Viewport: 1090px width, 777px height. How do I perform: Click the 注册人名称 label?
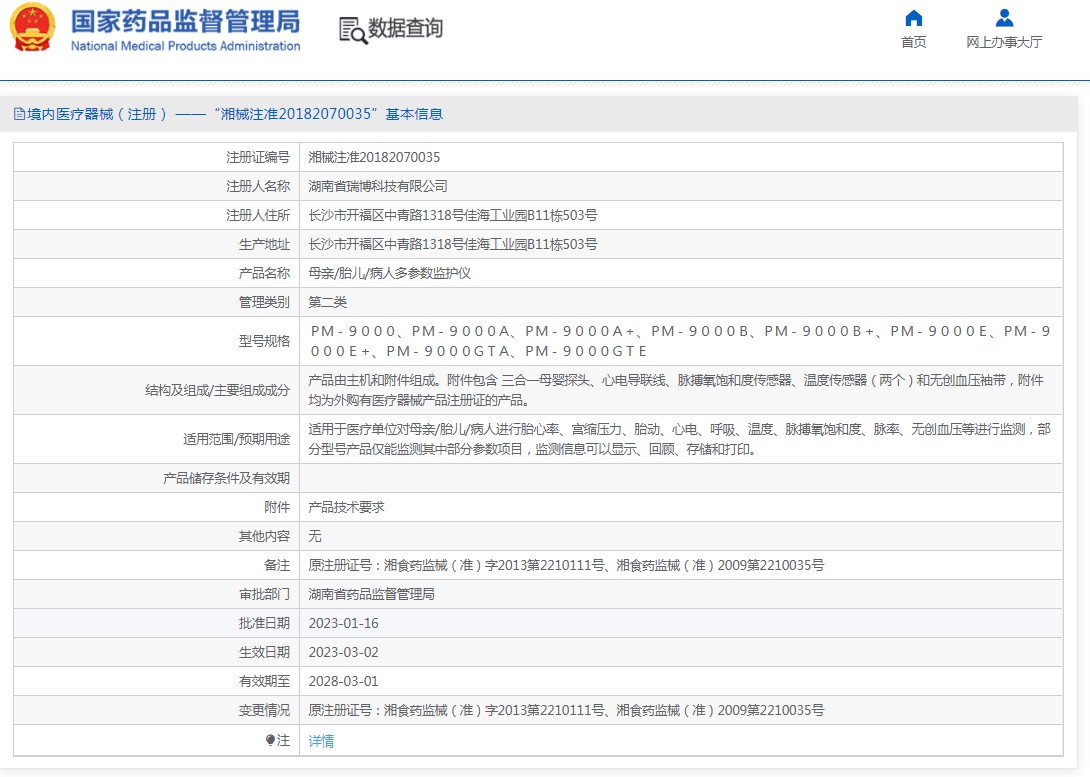(258, 186)
